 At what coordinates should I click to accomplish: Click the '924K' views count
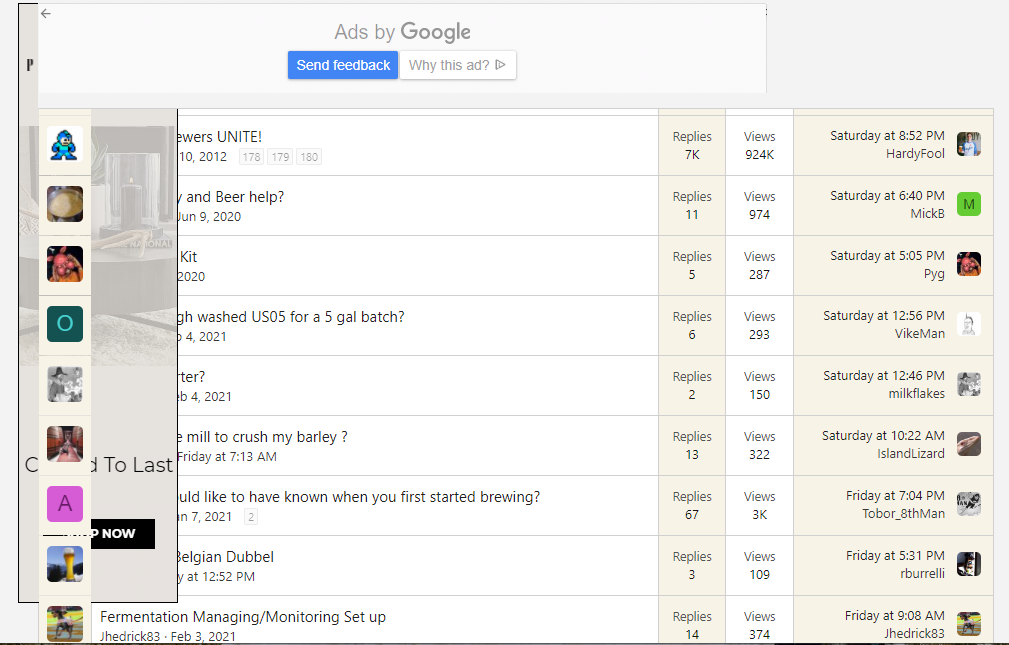click(759, 154)
